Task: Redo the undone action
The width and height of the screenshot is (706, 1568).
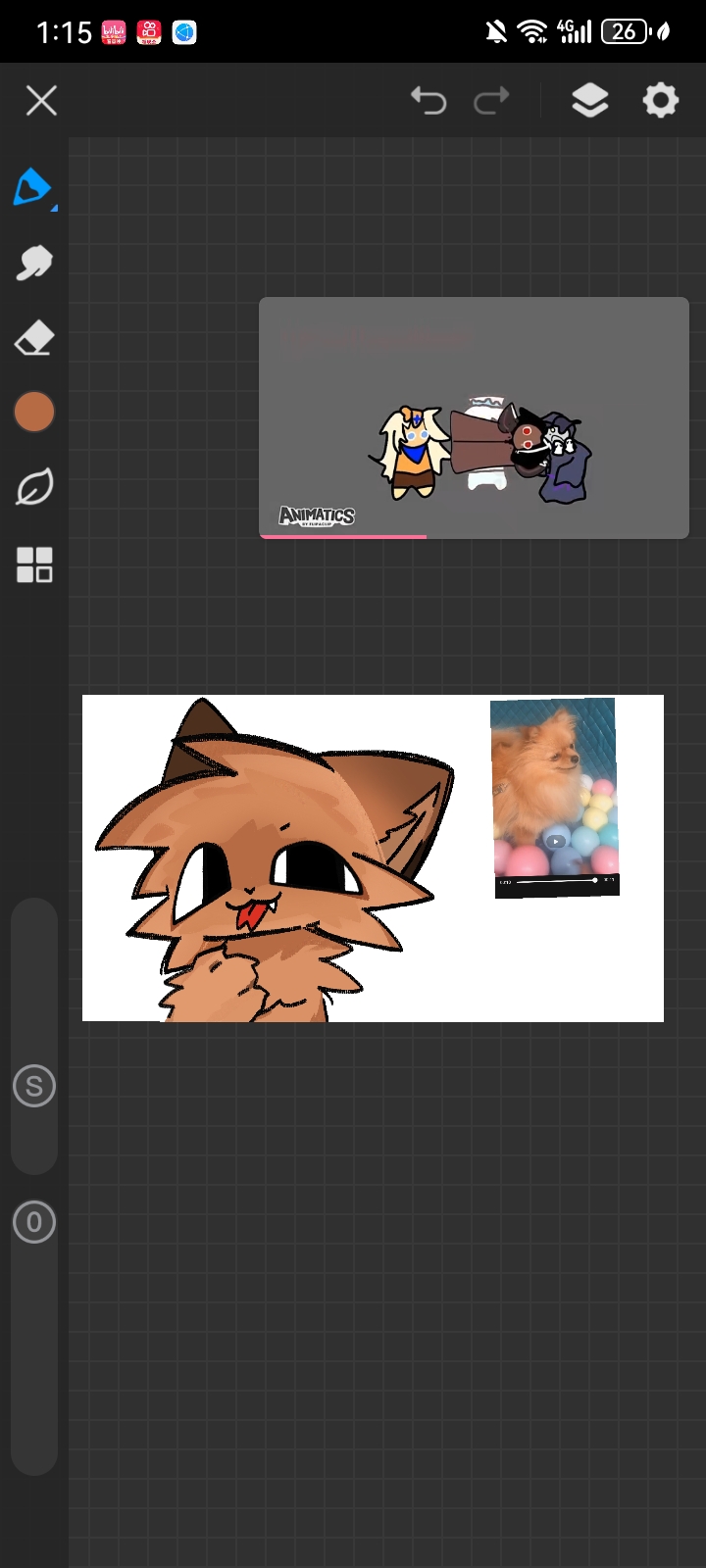Action: [x=491, y=100]
